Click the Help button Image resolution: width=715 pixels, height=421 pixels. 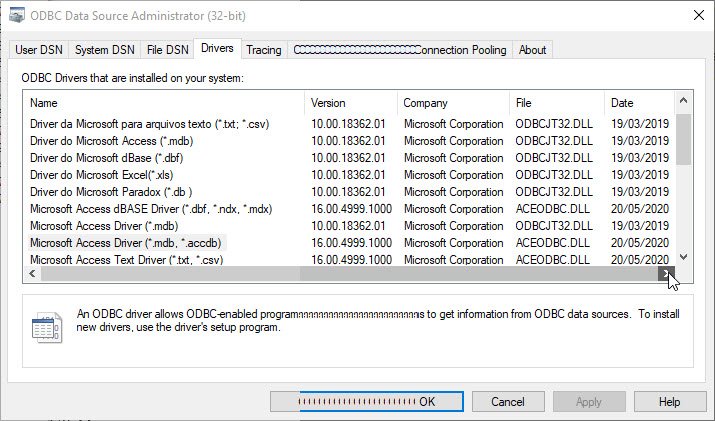[x=669, y=401]
